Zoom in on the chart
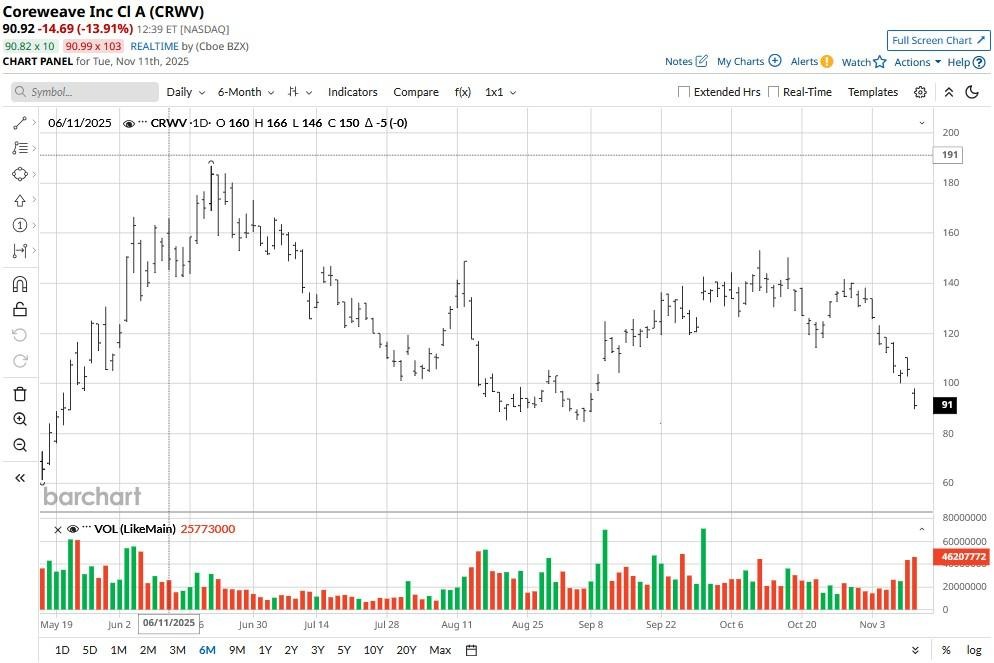The height and width of the screenshot is (663, 994). pyautogui.click(x=20, y=419)
